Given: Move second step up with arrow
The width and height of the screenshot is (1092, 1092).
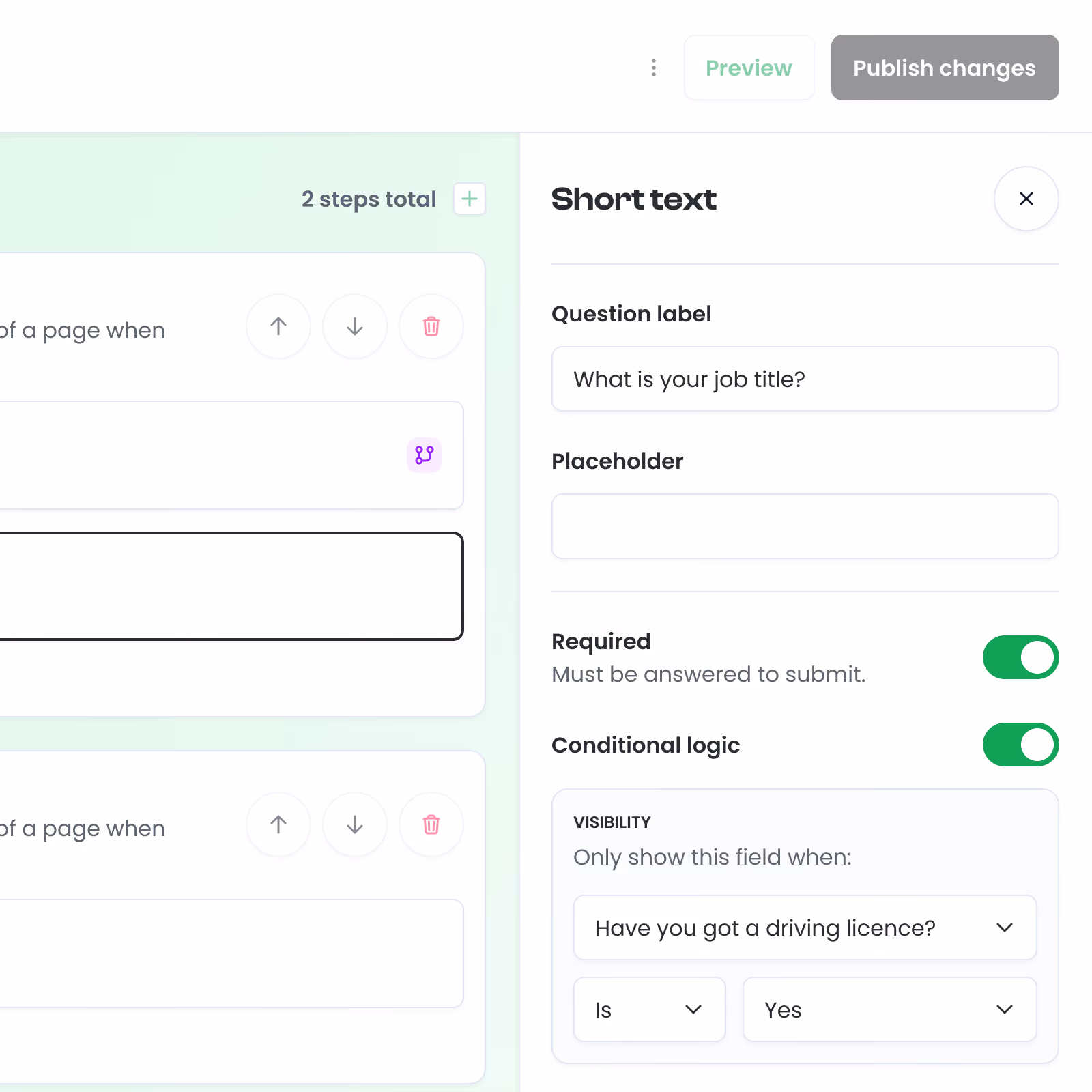Looking at the screenshot, I should click(x=278, y=824).
